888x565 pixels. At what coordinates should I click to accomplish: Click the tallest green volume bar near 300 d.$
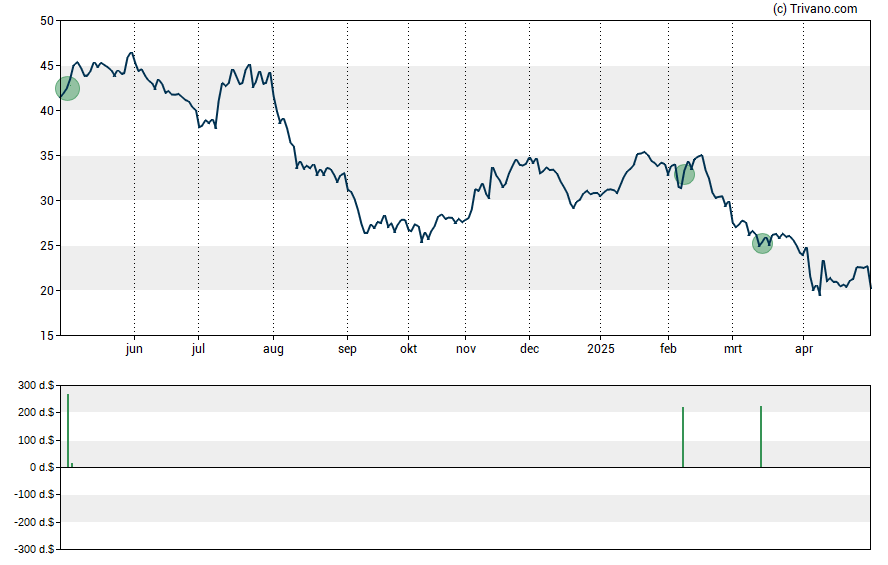point(68,430)
